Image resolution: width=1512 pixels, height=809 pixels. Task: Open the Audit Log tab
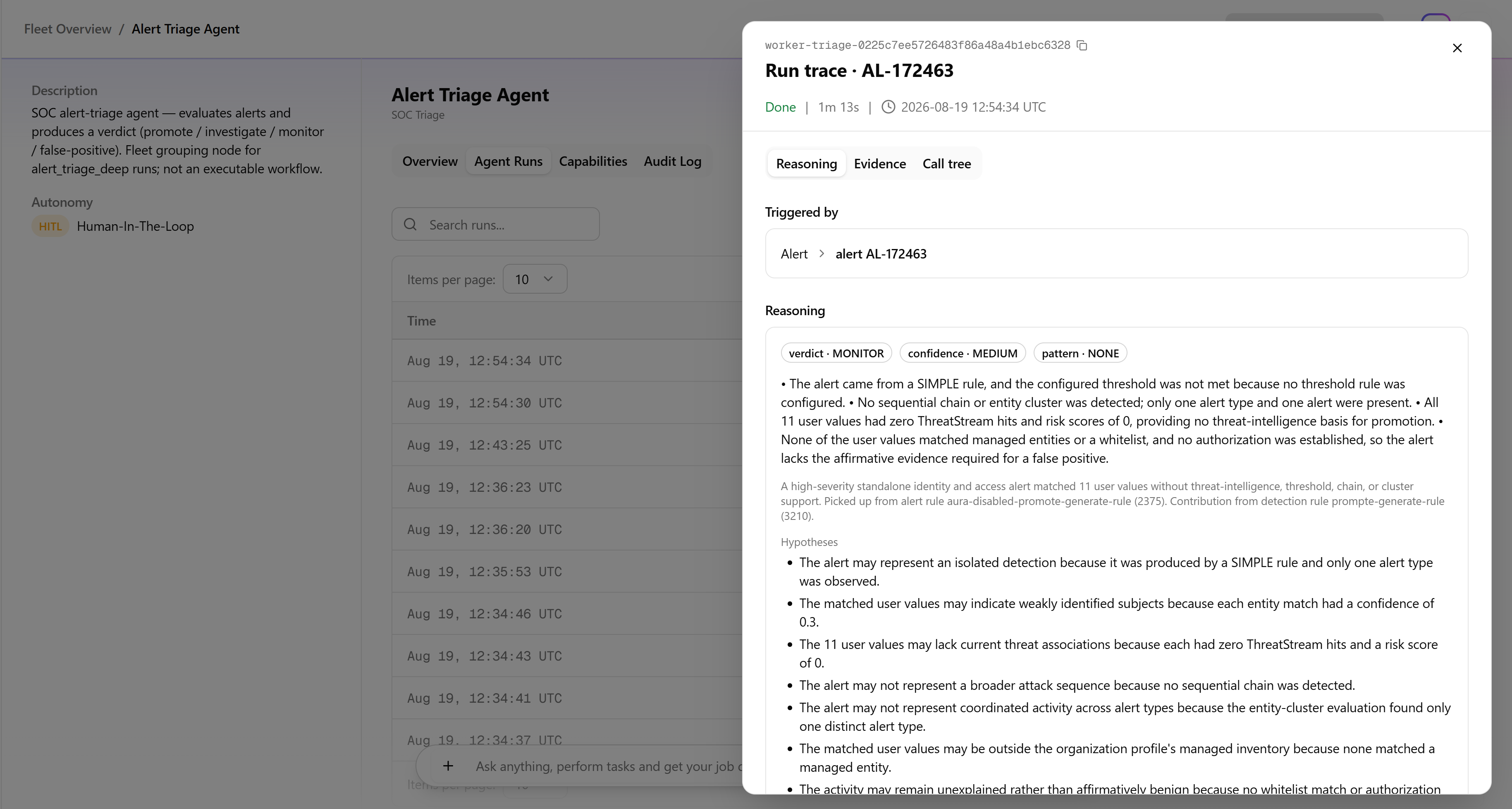pos(672,161)
